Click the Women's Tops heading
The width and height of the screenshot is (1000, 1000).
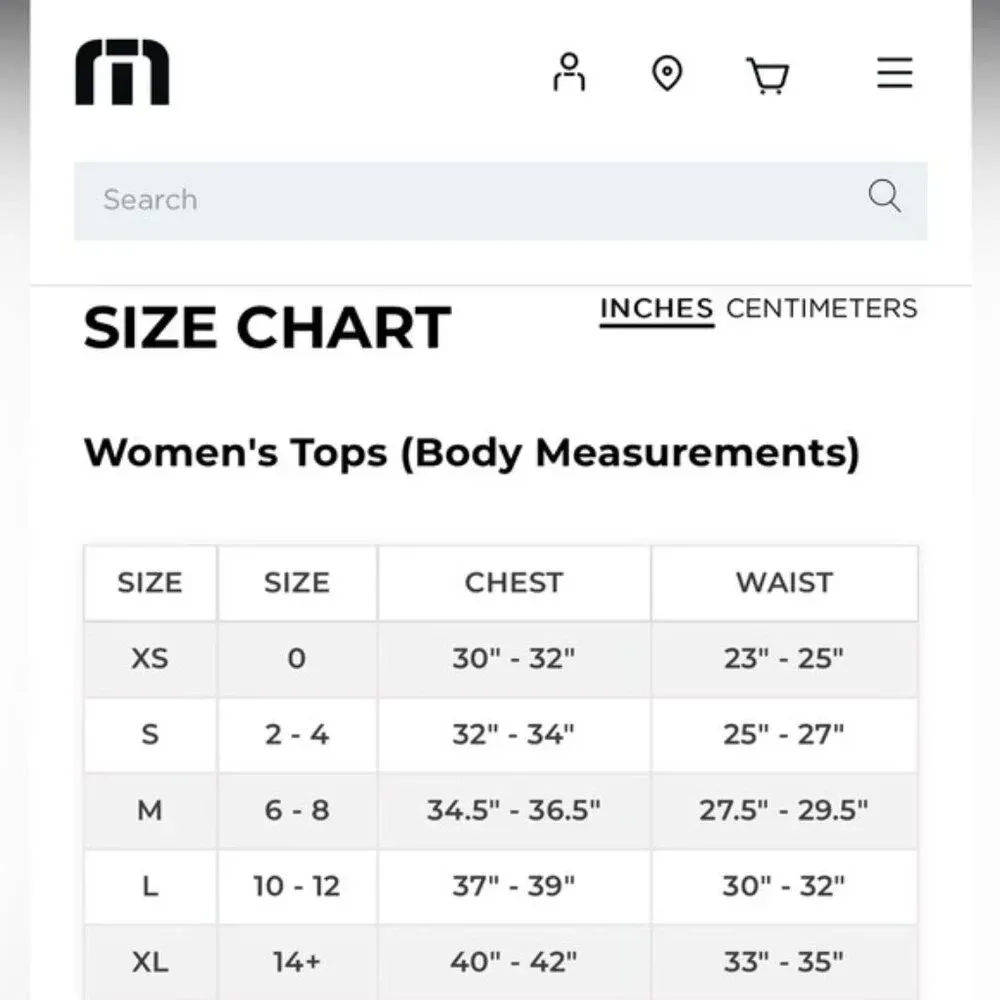click(x=471, y=453)
